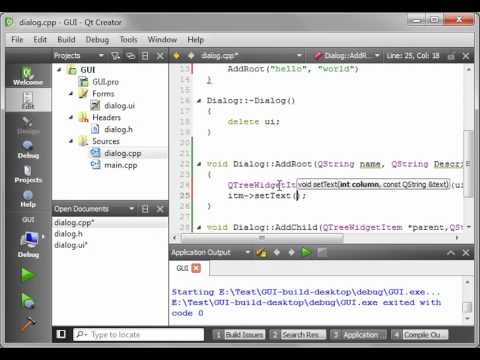Re-run application from output pane
This screenshot has height=360, width=480.
click(306, 252)
